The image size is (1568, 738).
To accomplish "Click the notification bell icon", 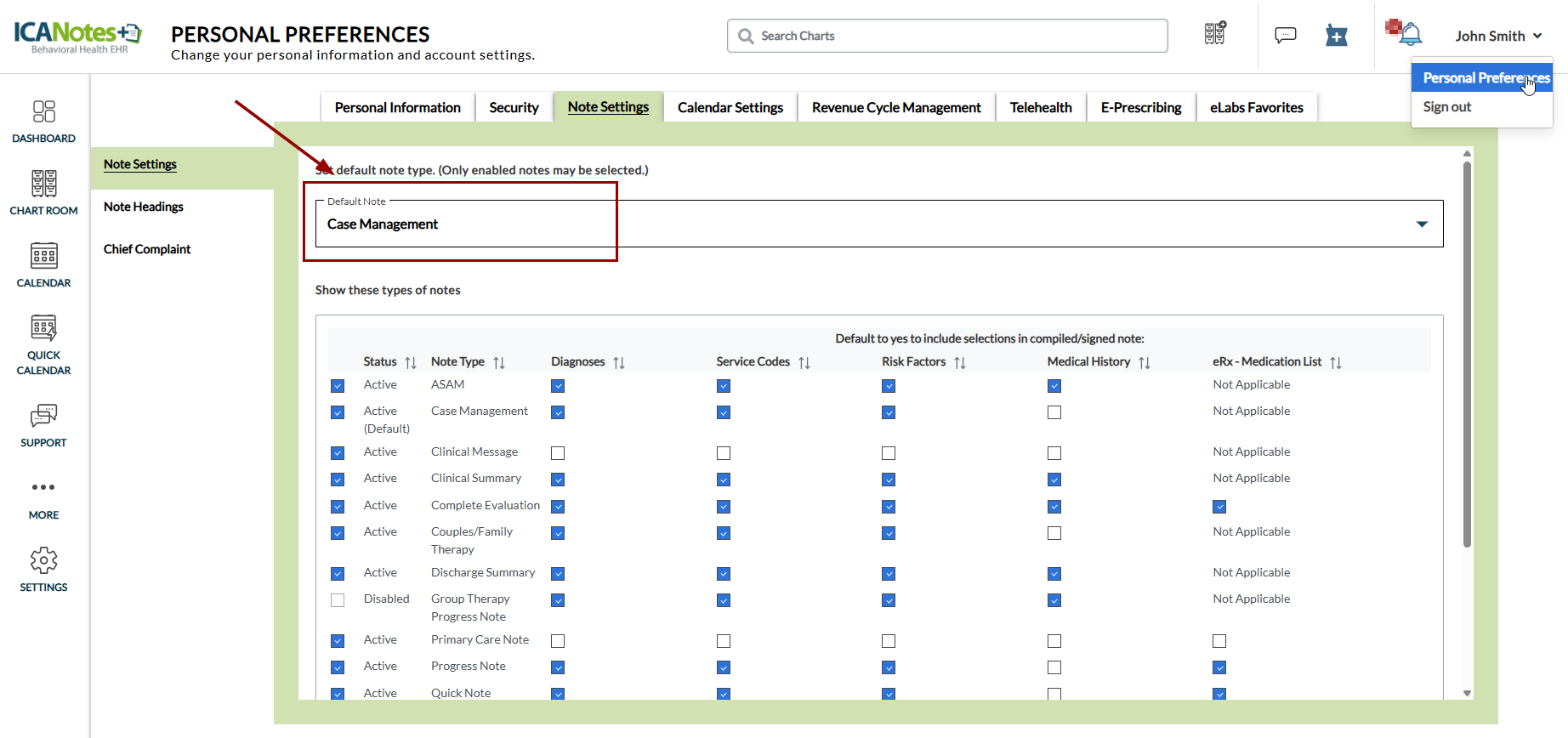I will coord(1410,35).
